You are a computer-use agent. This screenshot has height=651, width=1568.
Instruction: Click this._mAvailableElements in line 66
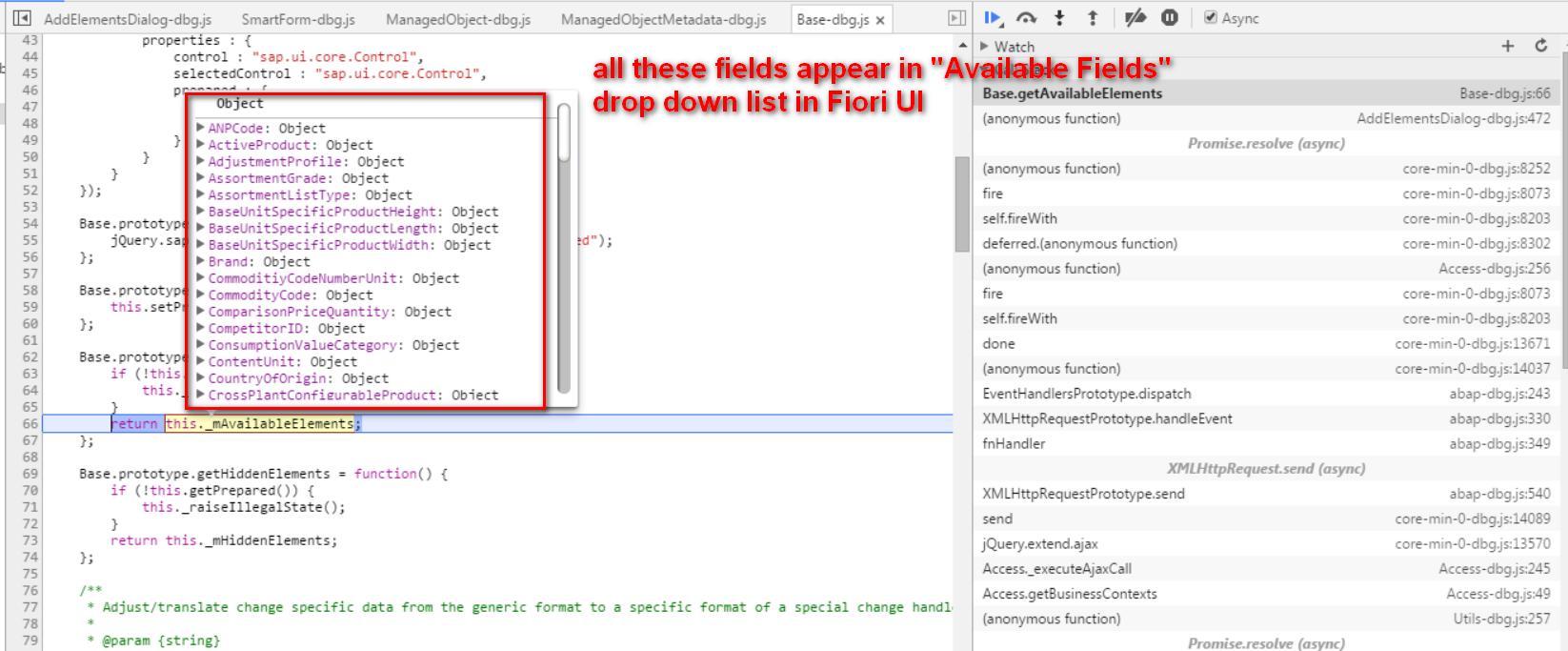click(x=259, y=423)
